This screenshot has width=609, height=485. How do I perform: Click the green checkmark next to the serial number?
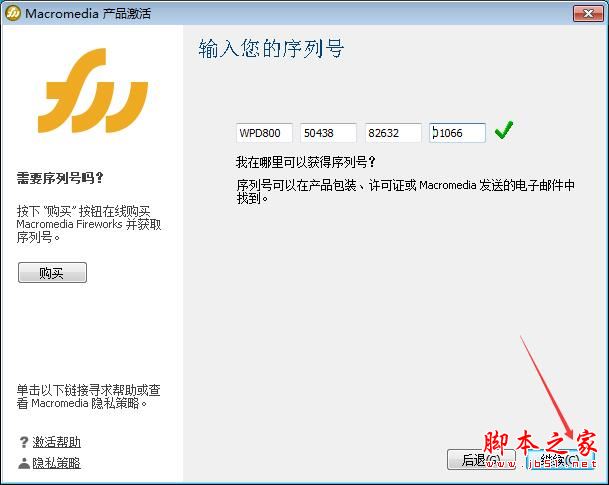point(504,130)
